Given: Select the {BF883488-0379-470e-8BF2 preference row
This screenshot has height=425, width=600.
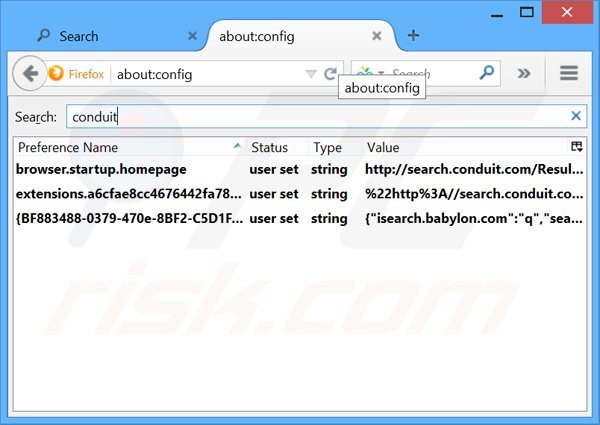Looking at the screenshot, I should [x=300, y=218].
